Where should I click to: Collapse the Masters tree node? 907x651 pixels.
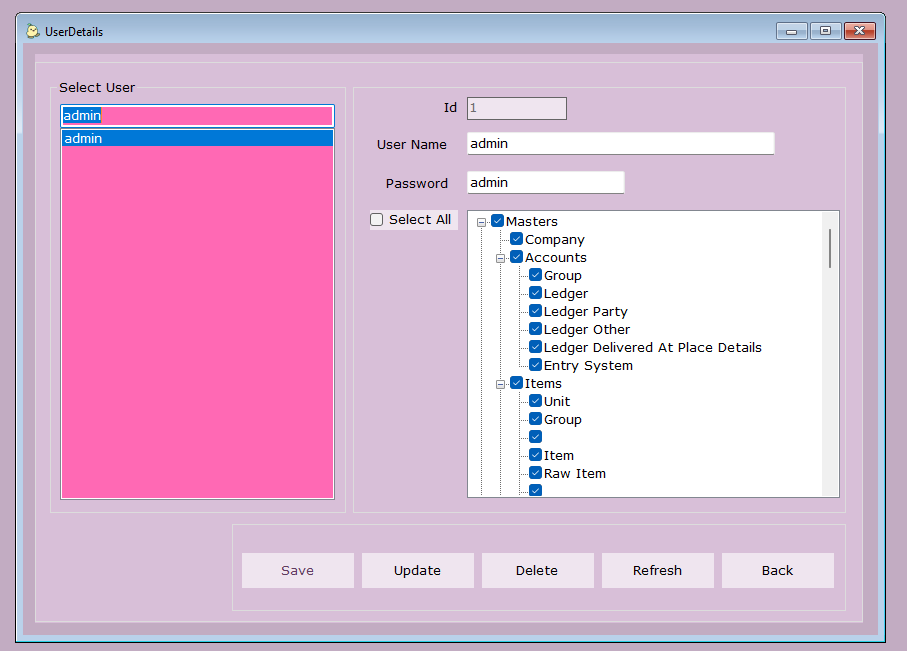481,222
